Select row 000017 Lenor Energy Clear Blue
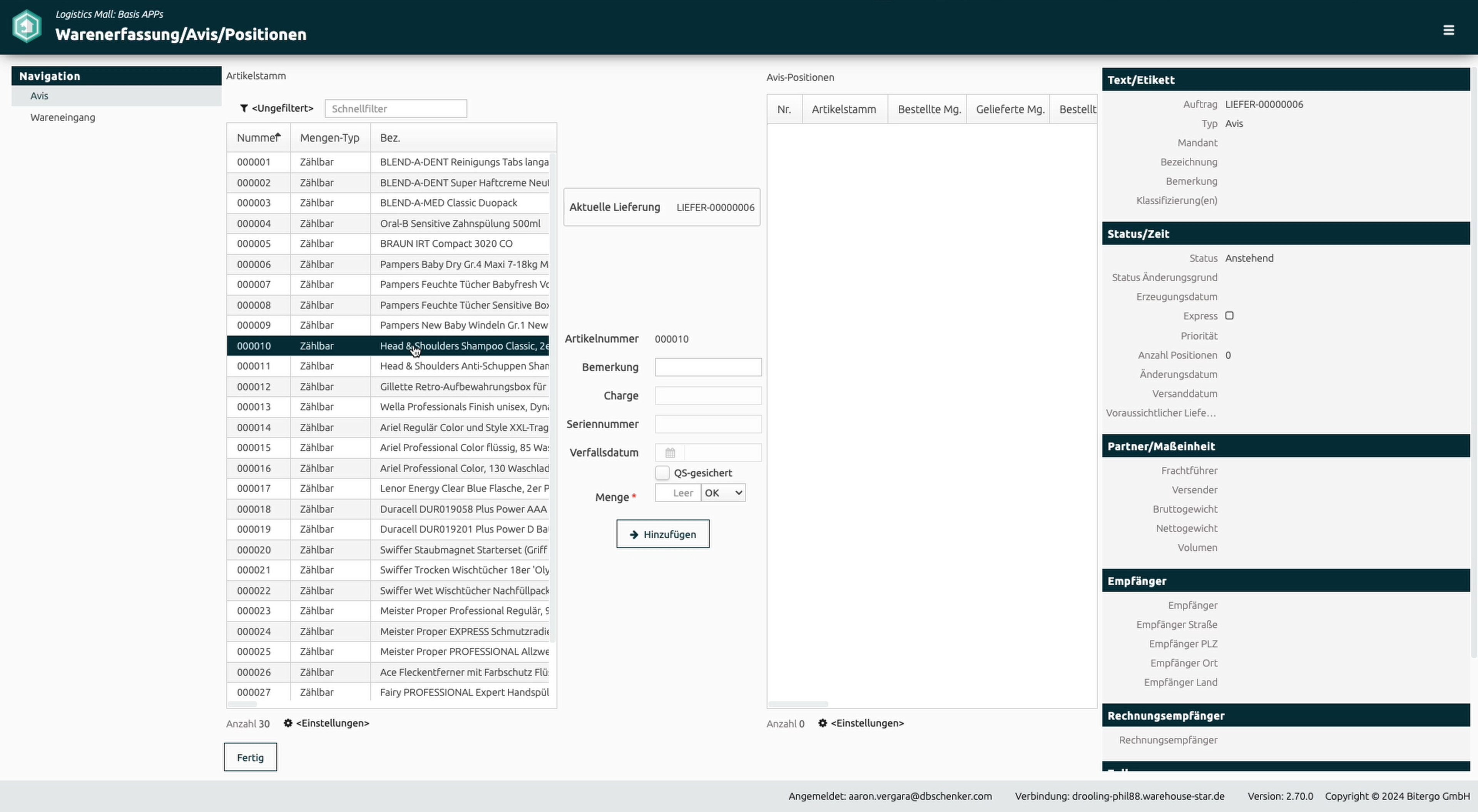 388,488
